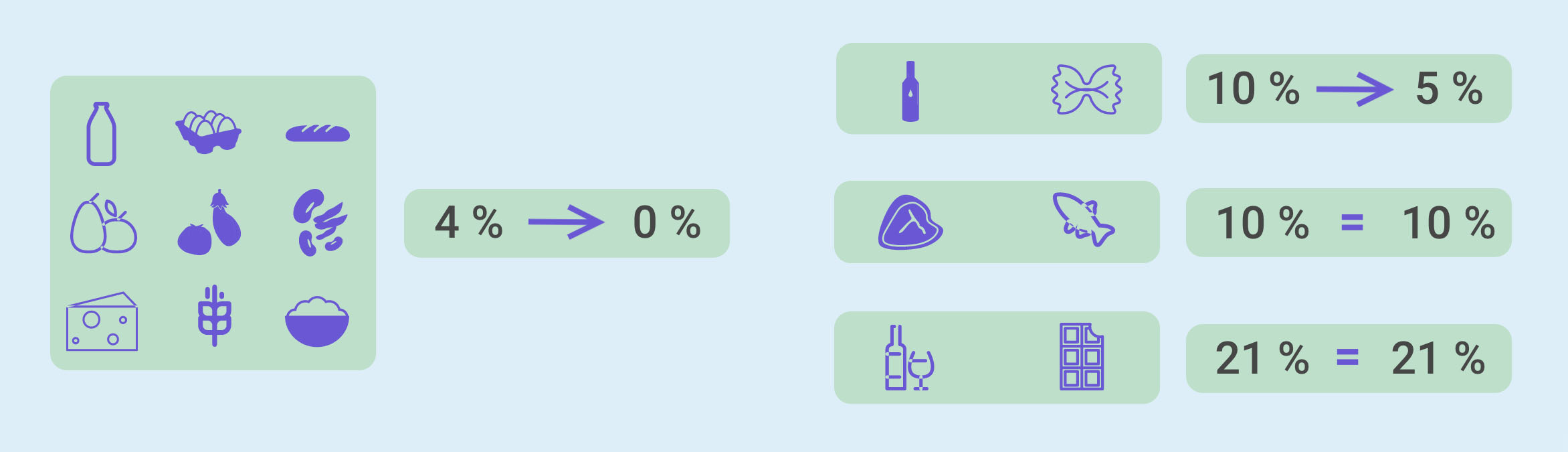
Task: Select the tomato and eggplant icon
Action: coord(210,222)
